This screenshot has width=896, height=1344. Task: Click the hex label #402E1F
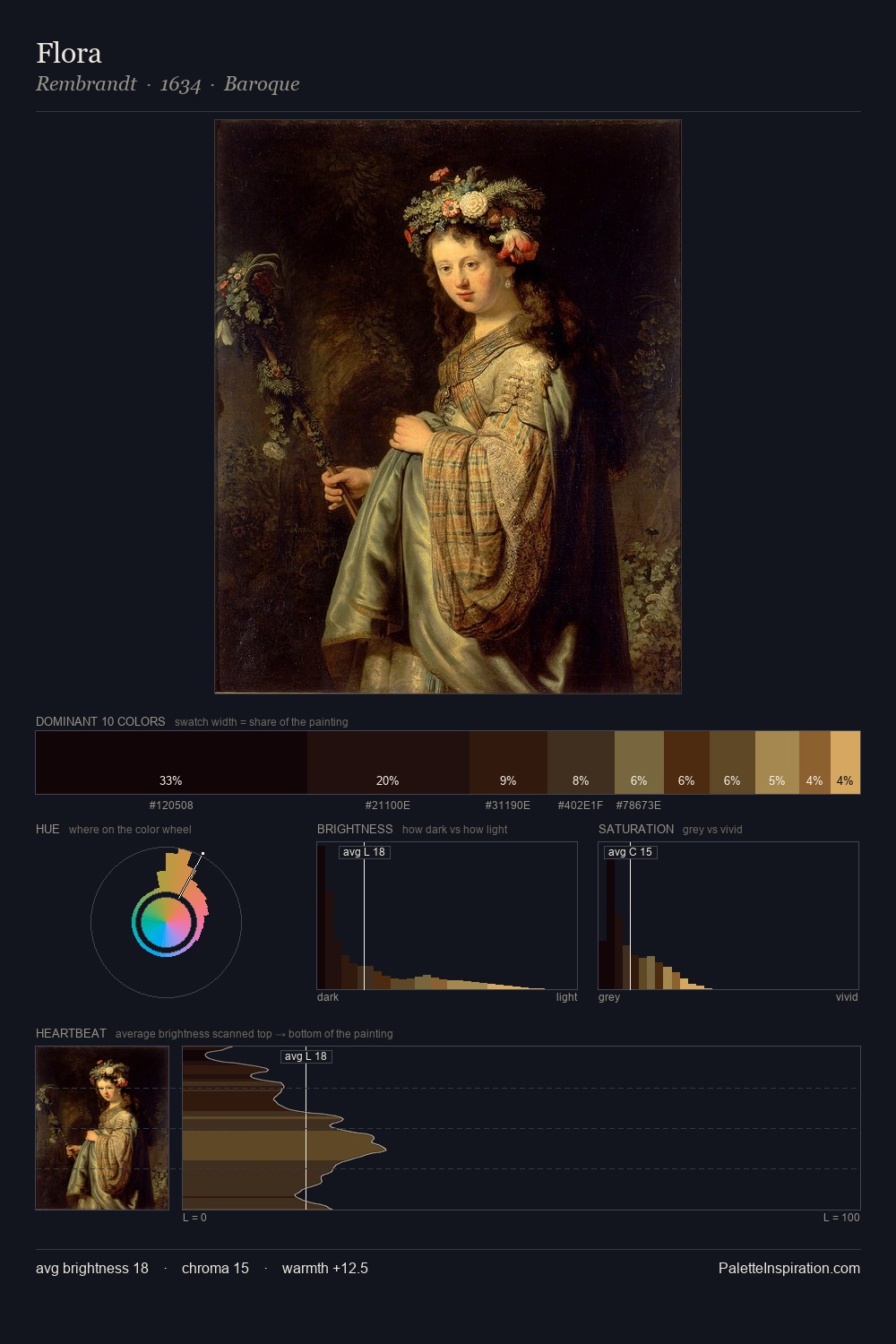pyautogui.click(x=581, y=806)
